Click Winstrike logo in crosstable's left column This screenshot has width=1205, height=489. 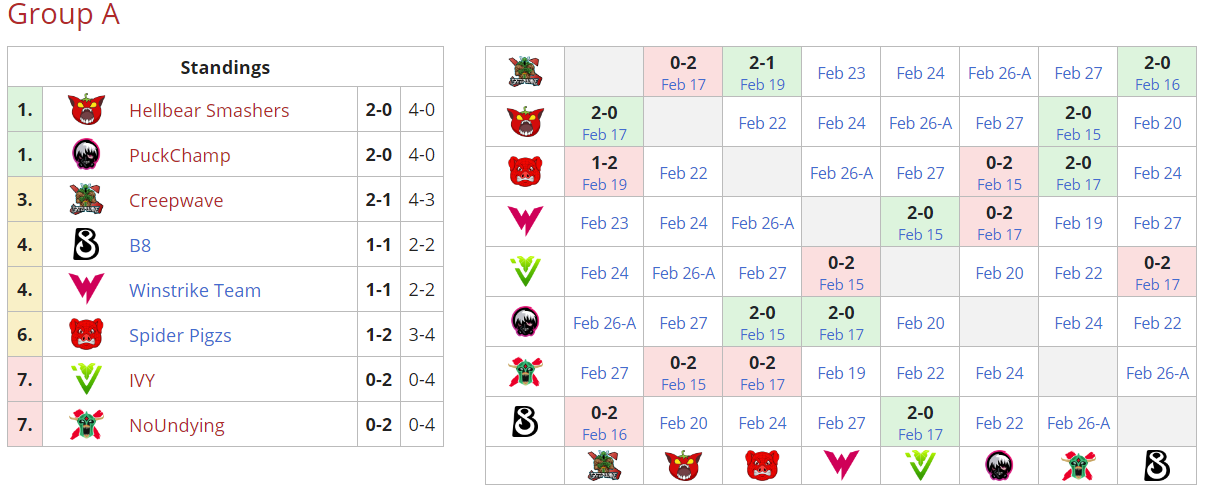[x=525, y=222]
